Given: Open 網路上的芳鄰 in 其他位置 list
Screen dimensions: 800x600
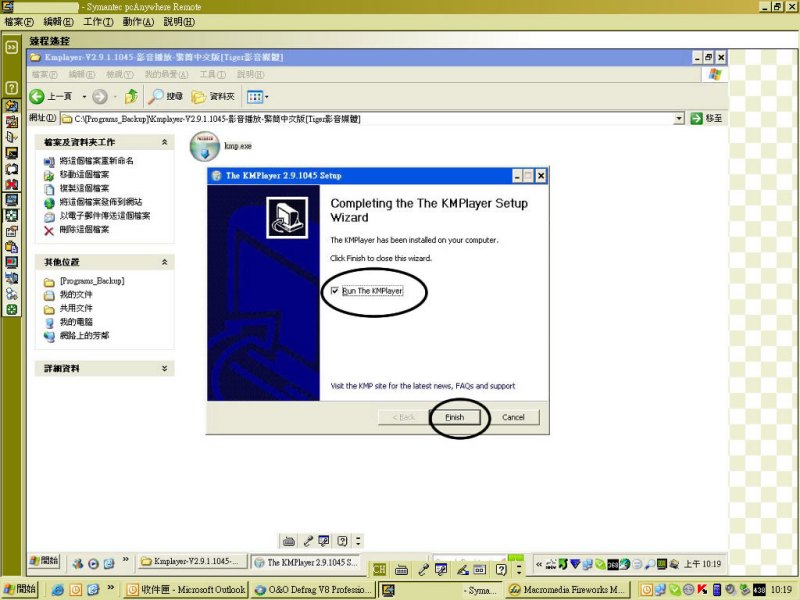Looking at the screenshot, I should point(84,336).
